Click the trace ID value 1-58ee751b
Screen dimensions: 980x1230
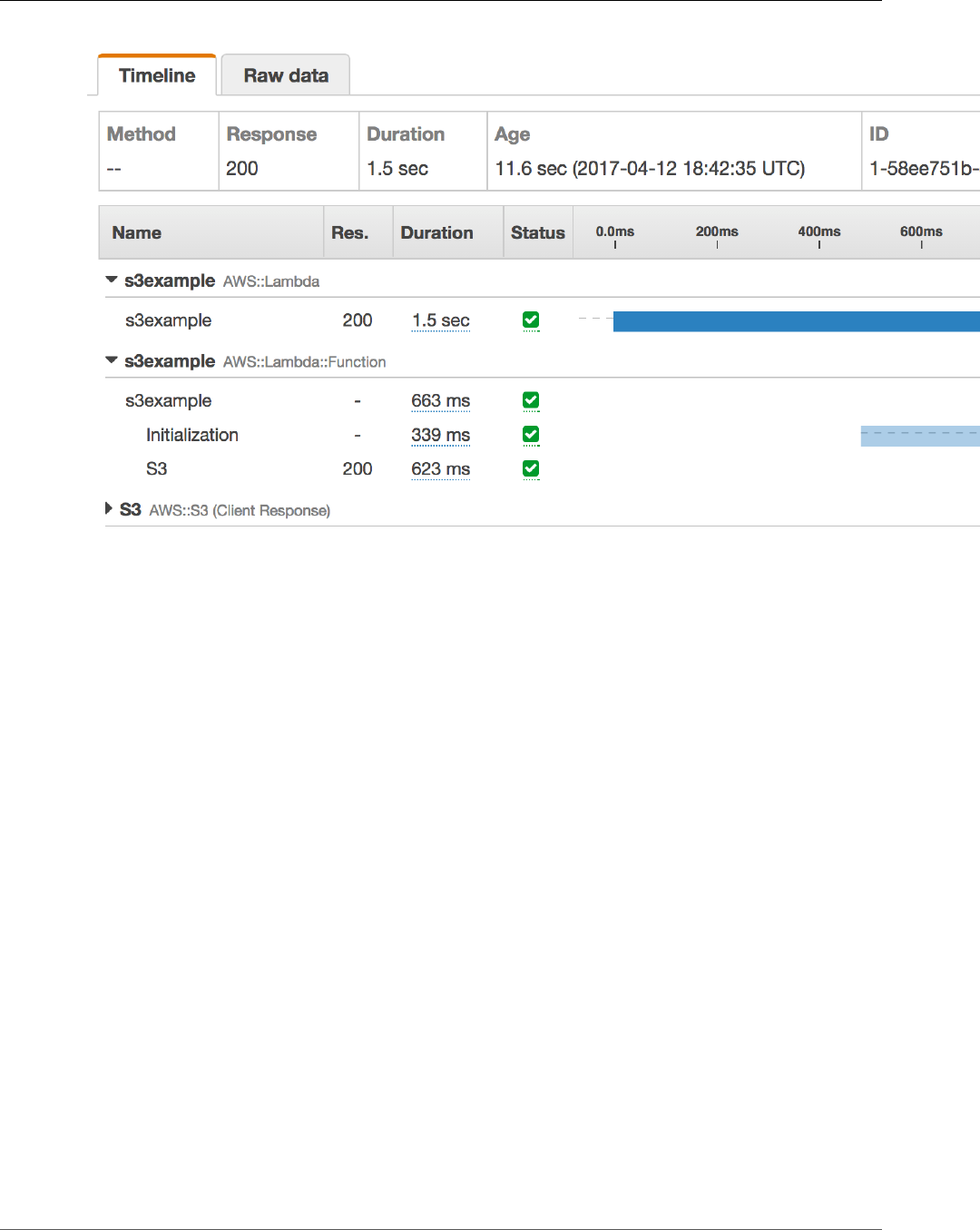[924, 168]
